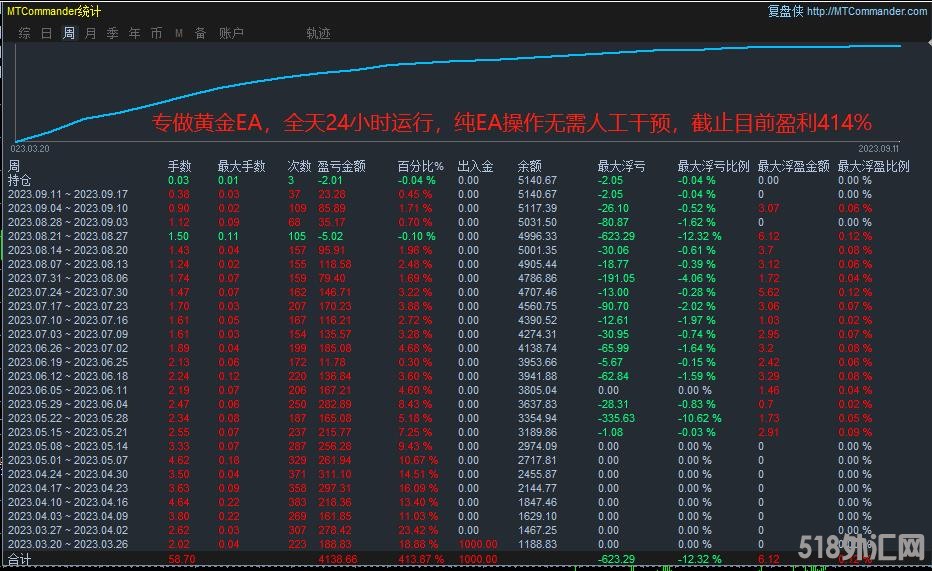
Task: Open the 季 quarterly statistics tab
Action: coord(113,33)
